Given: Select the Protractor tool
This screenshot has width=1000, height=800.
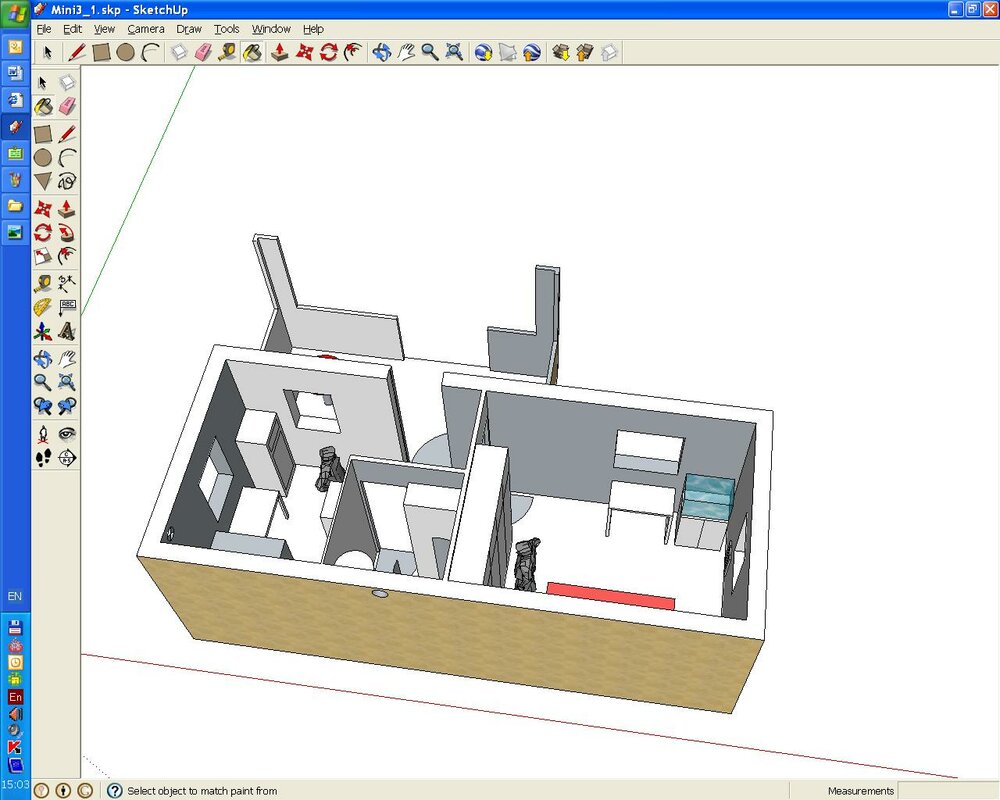Looking at the screenshot, I should pyautogui.click(x=43, y=307).
